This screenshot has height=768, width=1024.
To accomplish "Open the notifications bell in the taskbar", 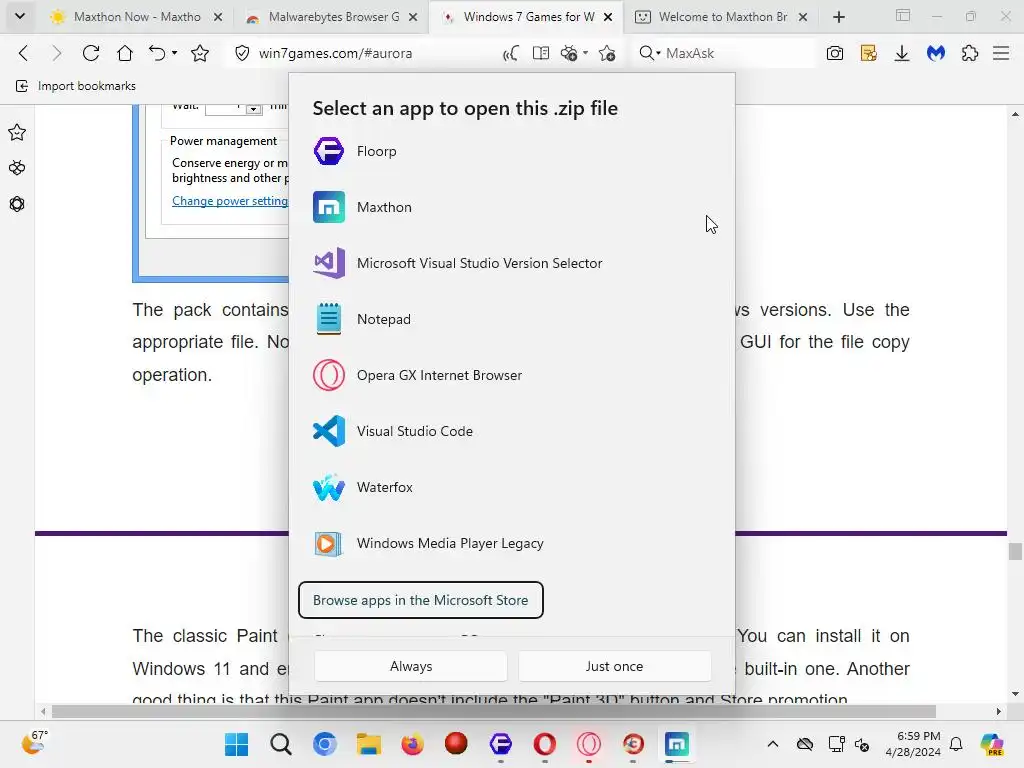I will pyautogui.click(x=956, y=744).
